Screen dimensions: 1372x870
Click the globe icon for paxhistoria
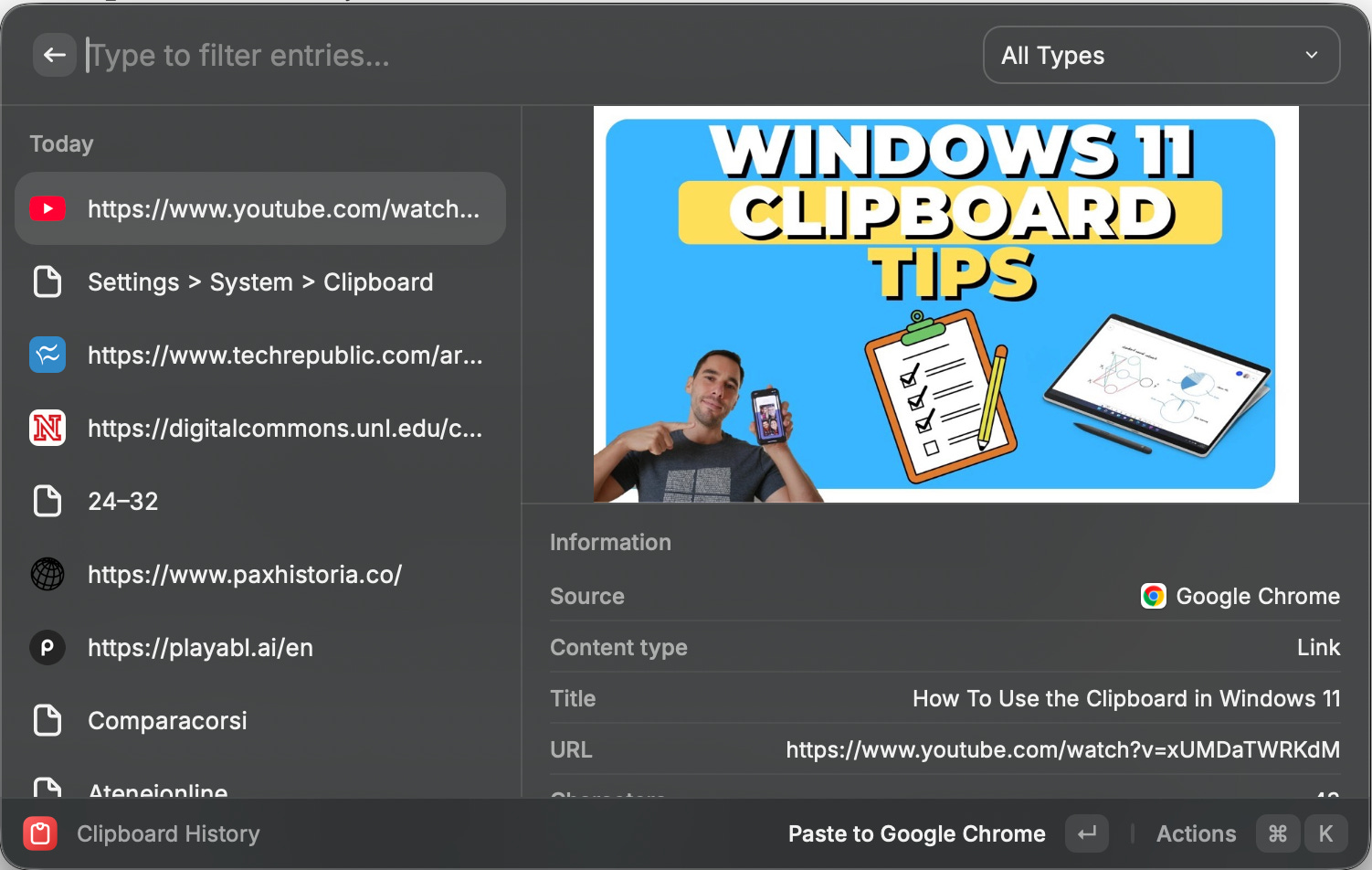[x=47, y=574]
